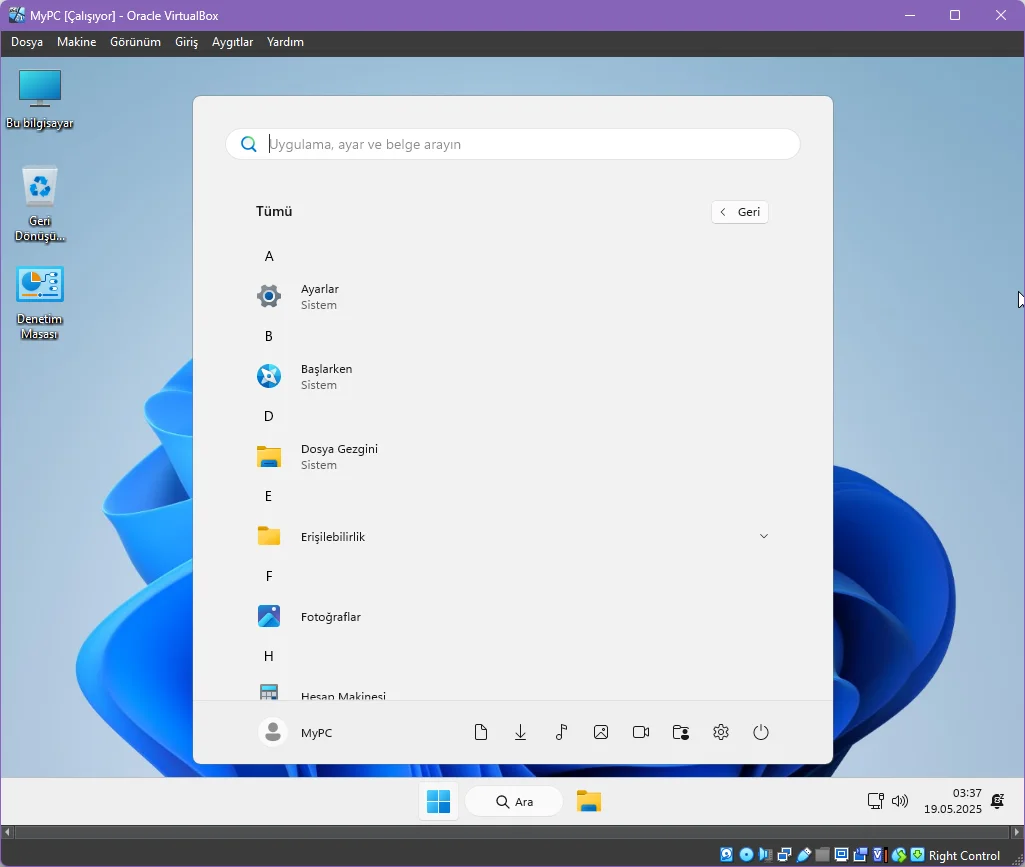The width and height of the screenshot is (1025, 867).
Task: Expand the Erişilebilirlik folder chevron
Action: tap(764, 536)
